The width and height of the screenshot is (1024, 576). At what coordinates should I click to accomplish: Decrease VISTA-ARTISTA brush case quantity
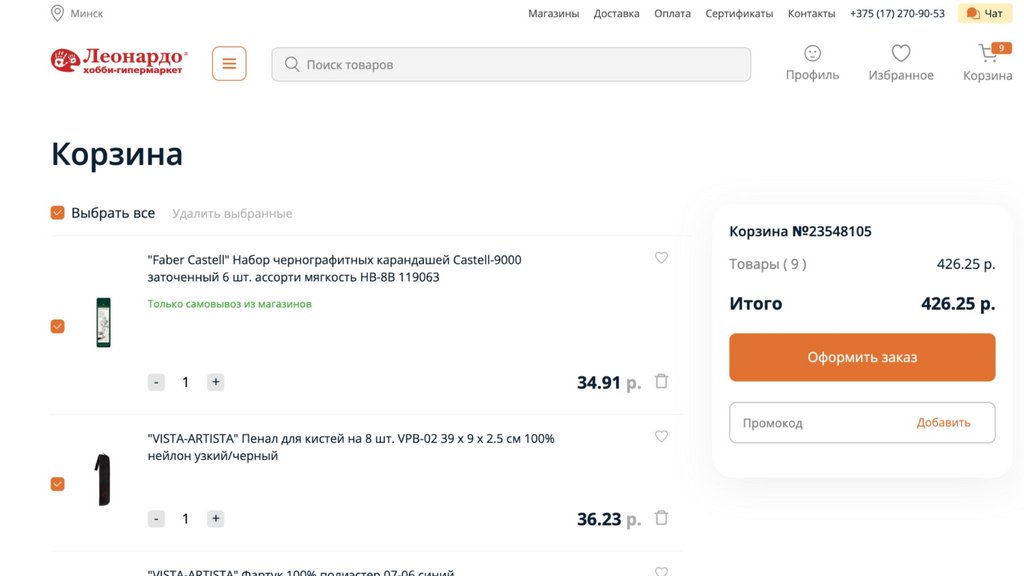(156, 519)
